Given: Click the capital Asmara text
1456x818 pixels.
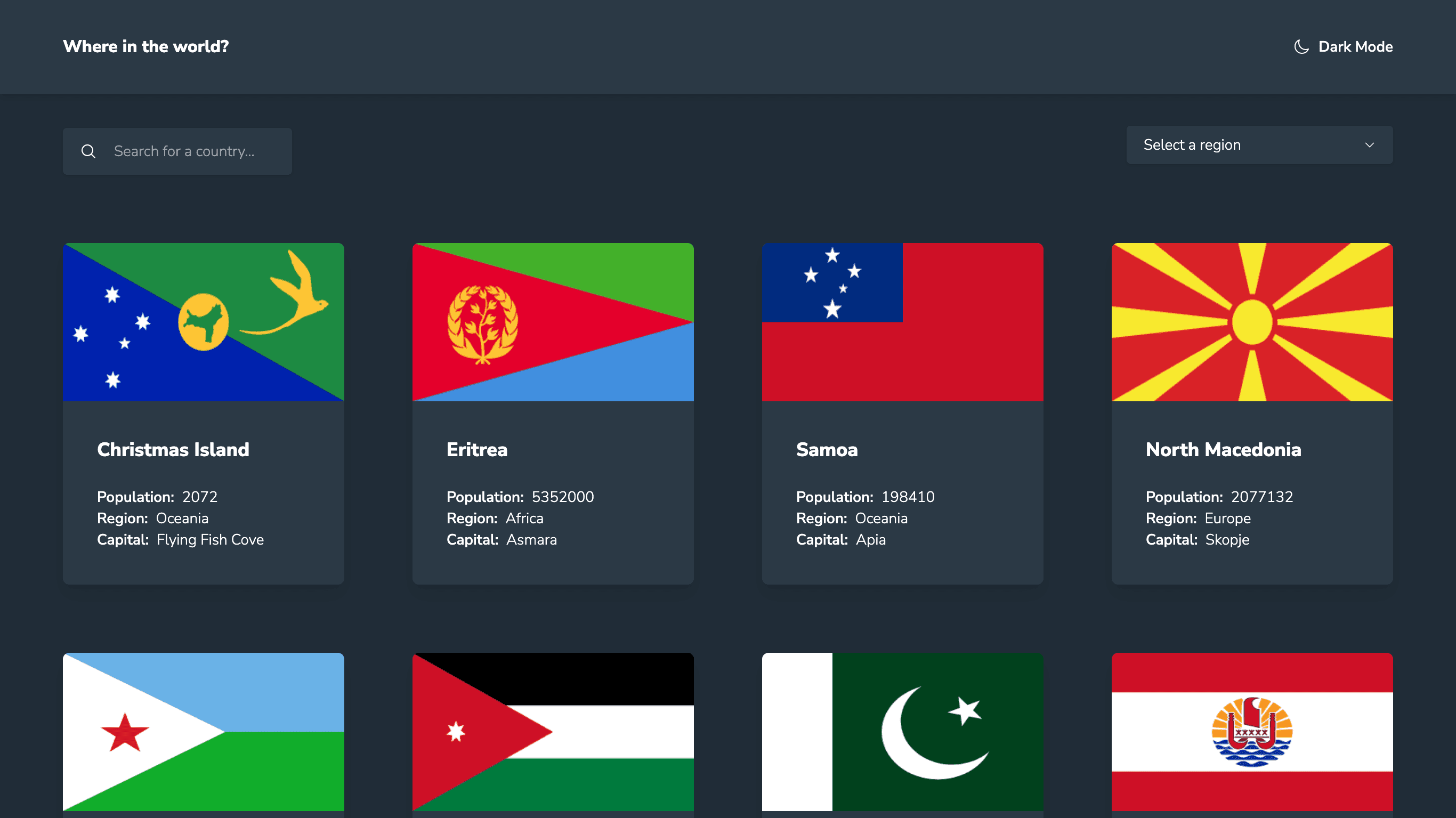Looking at the screenshot, I should [531, 539].
